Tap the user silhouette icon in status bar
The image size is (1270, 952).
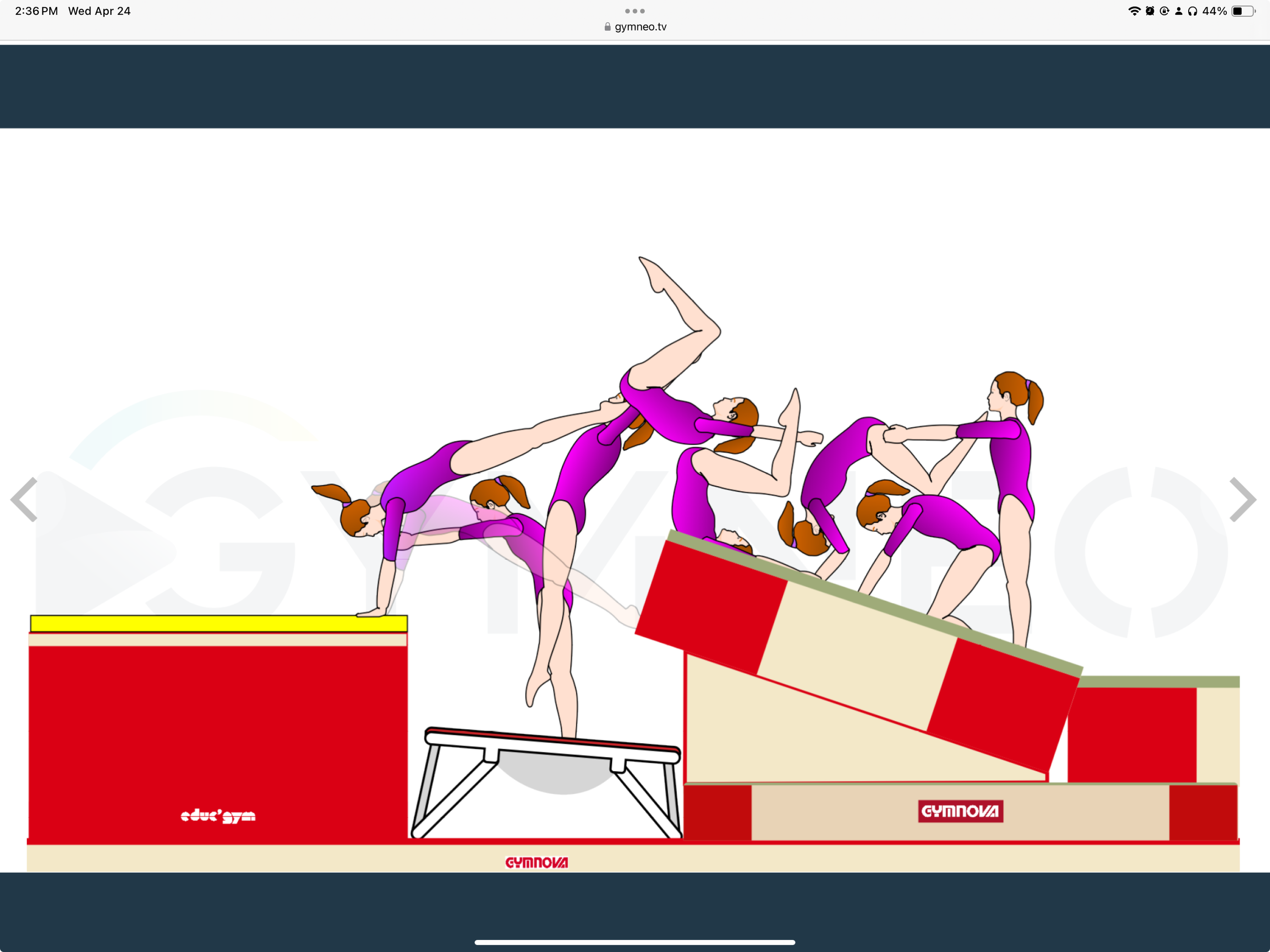point(1179,10)
